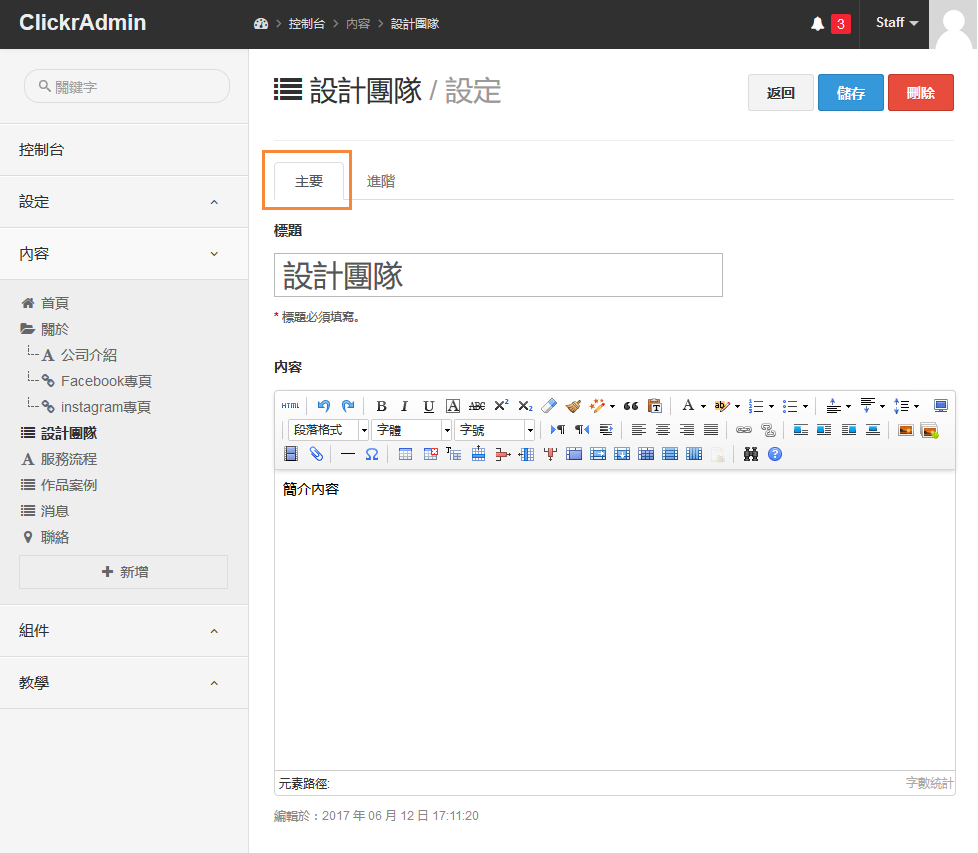
Task: Expand the 教學 sidebar section
Action: point(124,683)
